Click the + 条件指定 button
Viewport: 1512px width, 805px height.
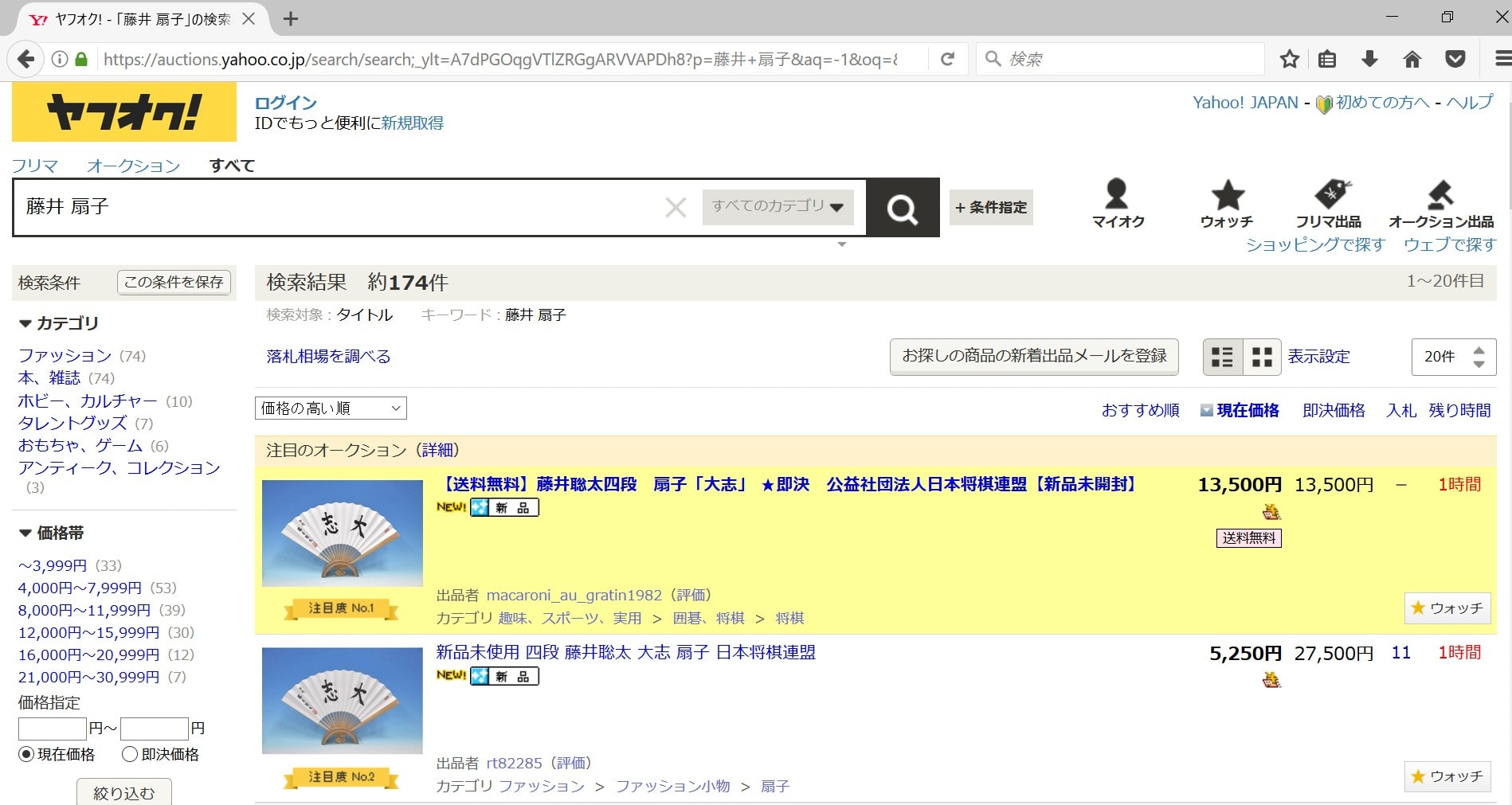(991, 207)
